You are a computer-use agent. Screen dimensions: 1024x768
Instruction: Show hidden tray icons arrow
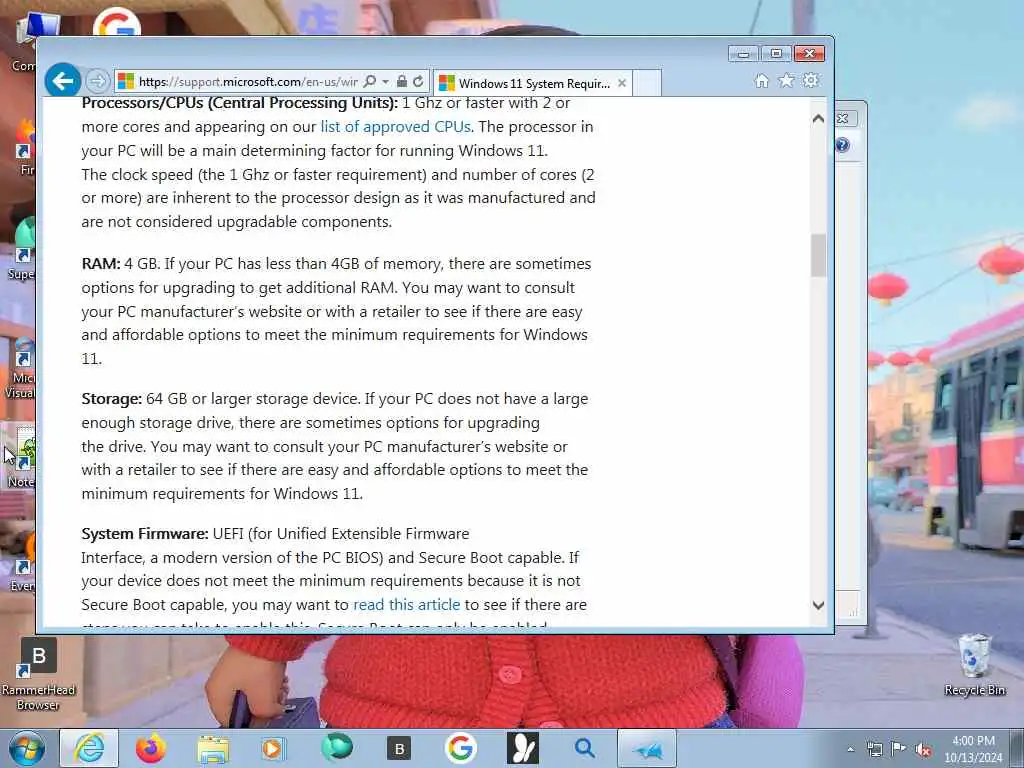pos(850,750)
